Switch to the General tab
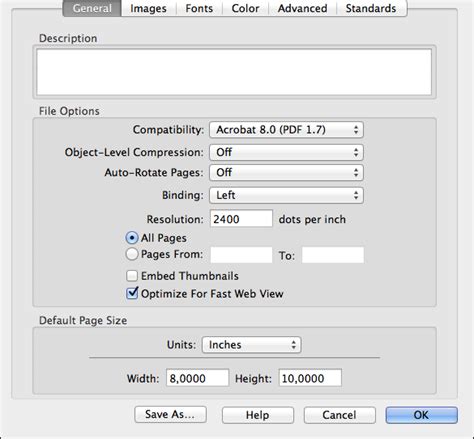 click(x=92, y=8)
